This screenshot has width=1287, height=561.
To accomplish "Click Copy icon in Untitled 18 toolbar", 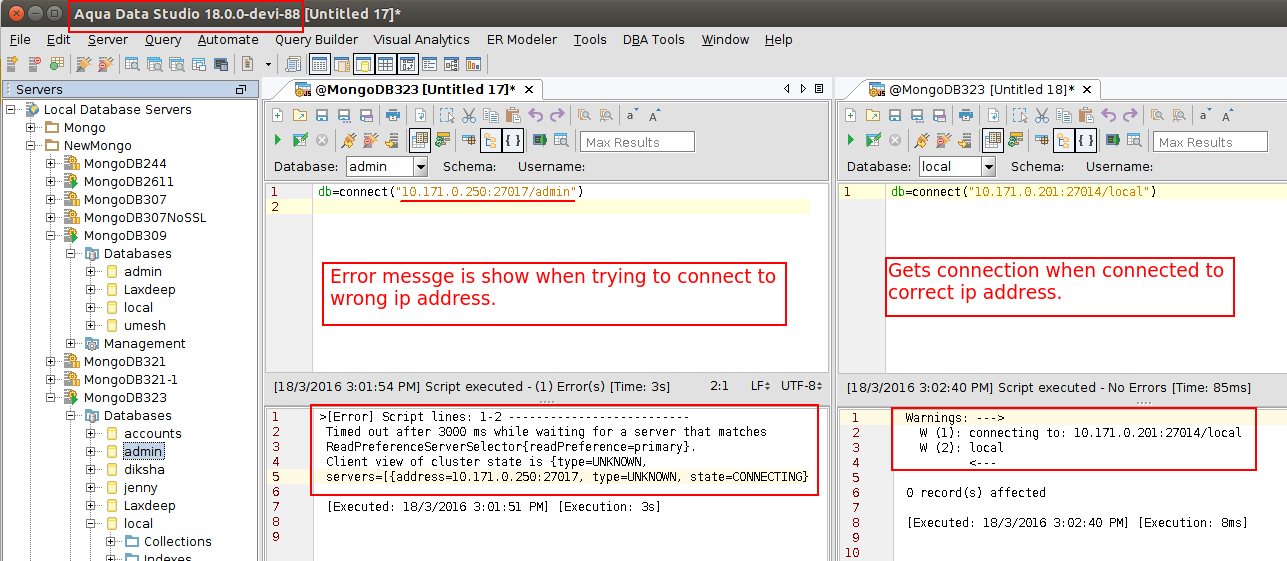I will tap(1064, 115).
